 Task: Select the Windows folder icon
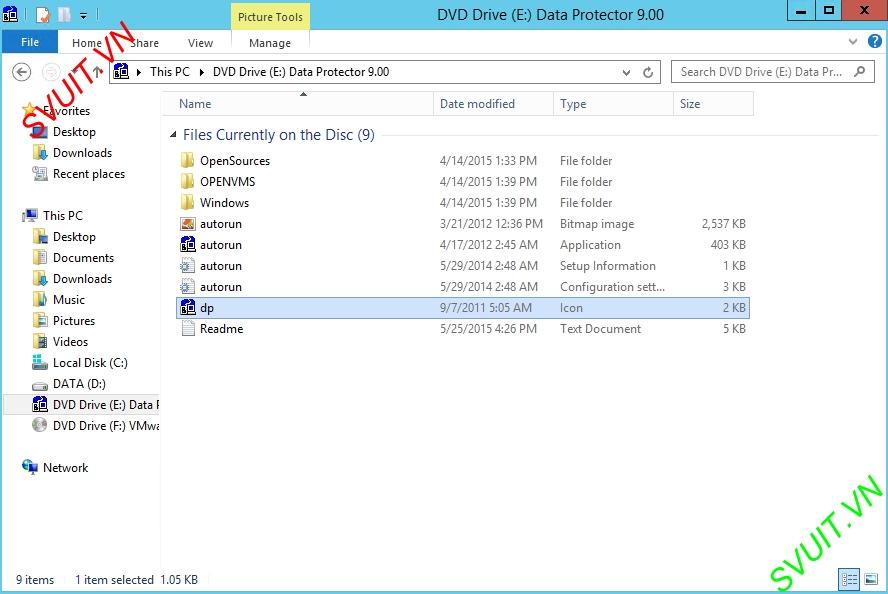tap(187, 202)
